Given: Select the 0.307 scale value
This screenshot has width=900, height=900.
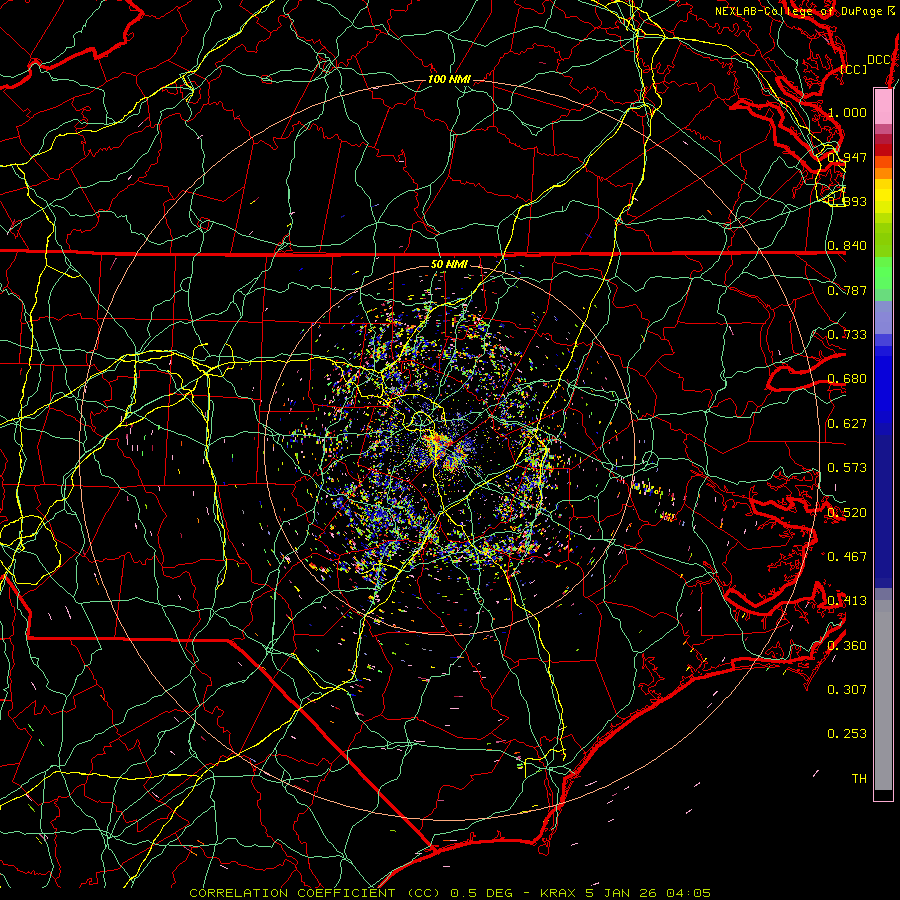Looking at the screenshot, I should coord(847,690).
